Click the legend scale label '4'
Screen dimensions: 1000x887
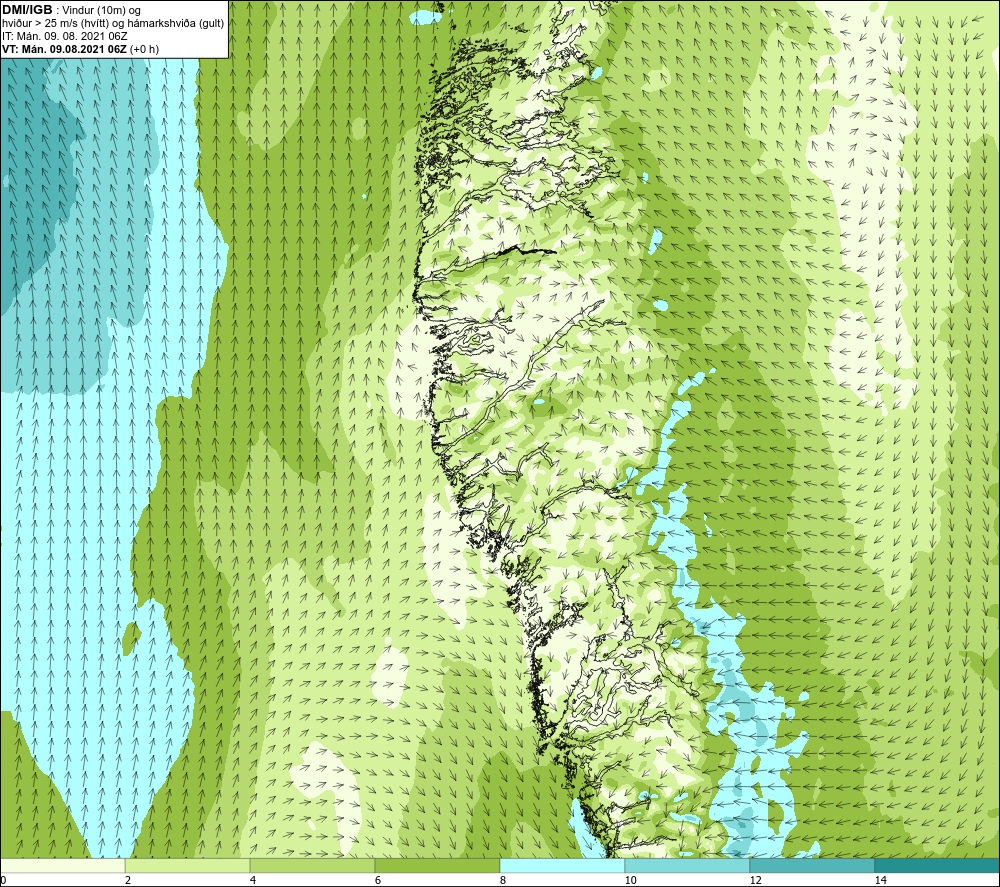[253, 880]
